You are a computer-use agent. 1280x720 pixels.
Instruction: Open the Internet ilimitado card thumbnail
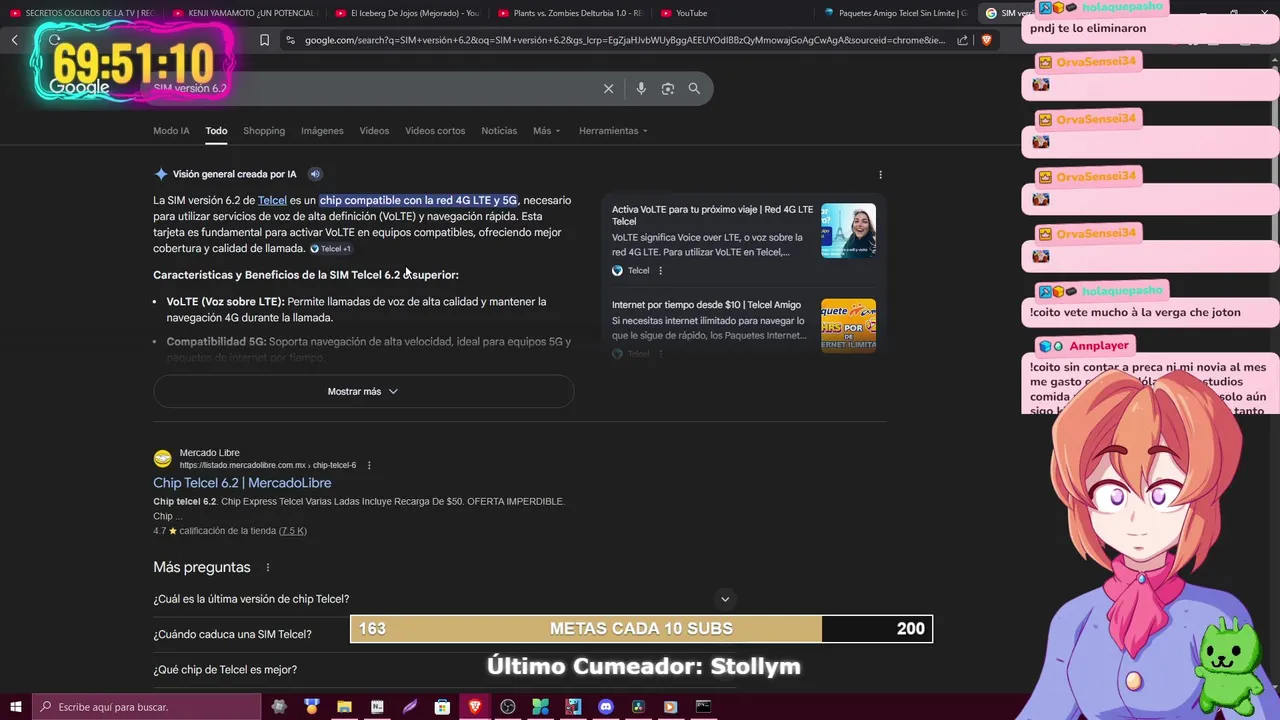coord(848,325)
